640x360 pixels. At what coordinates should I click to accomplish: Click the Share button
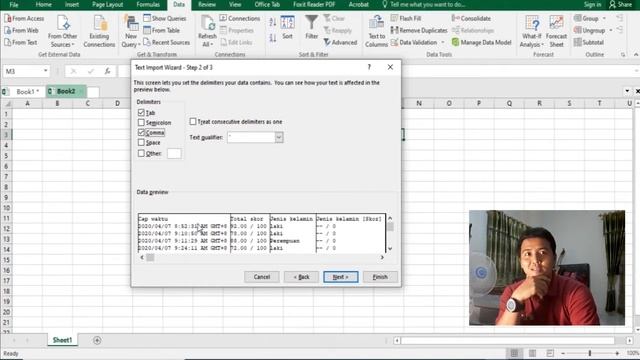point(620,4)
